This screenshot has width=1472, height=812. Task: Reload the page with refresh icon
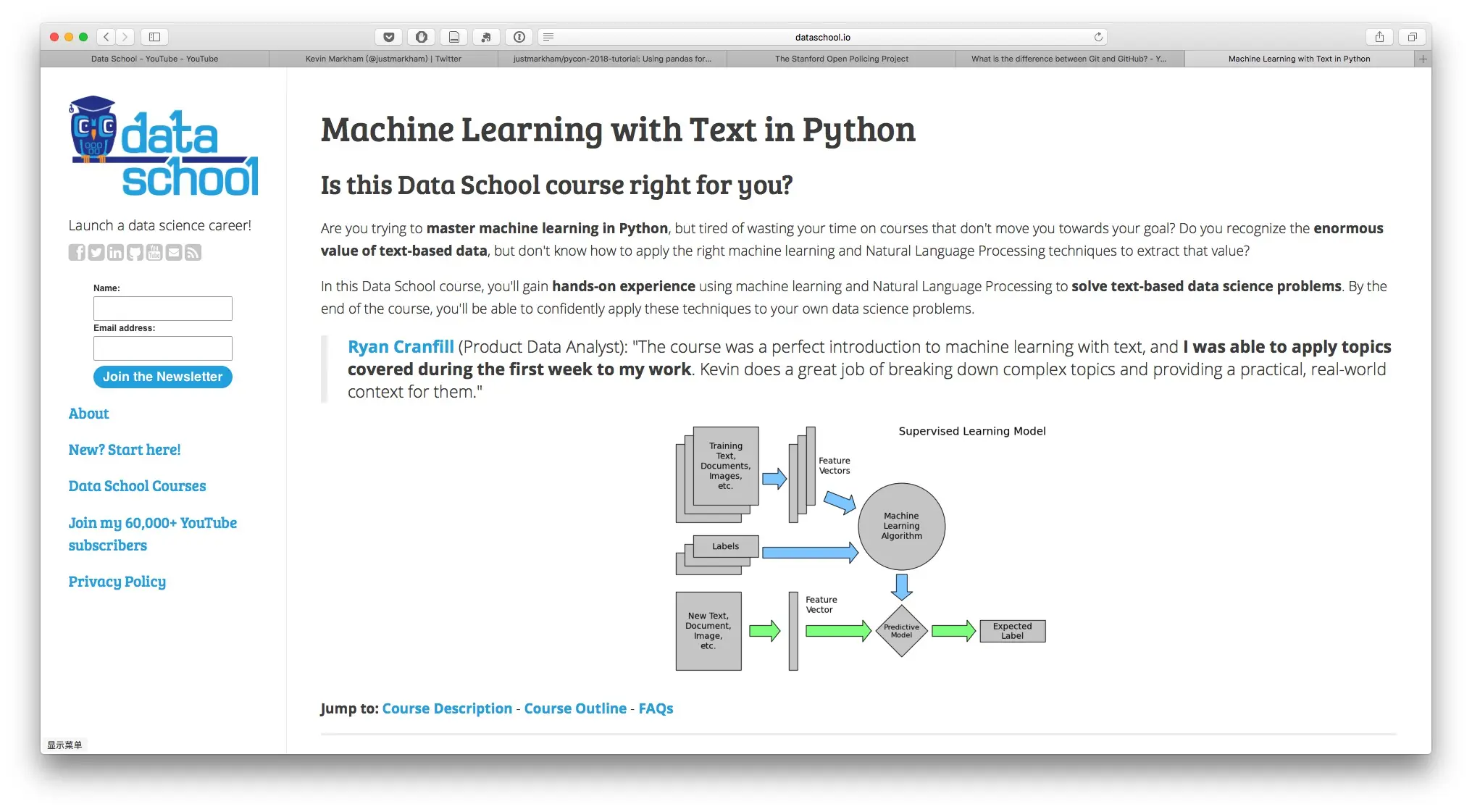(1098, 37)
